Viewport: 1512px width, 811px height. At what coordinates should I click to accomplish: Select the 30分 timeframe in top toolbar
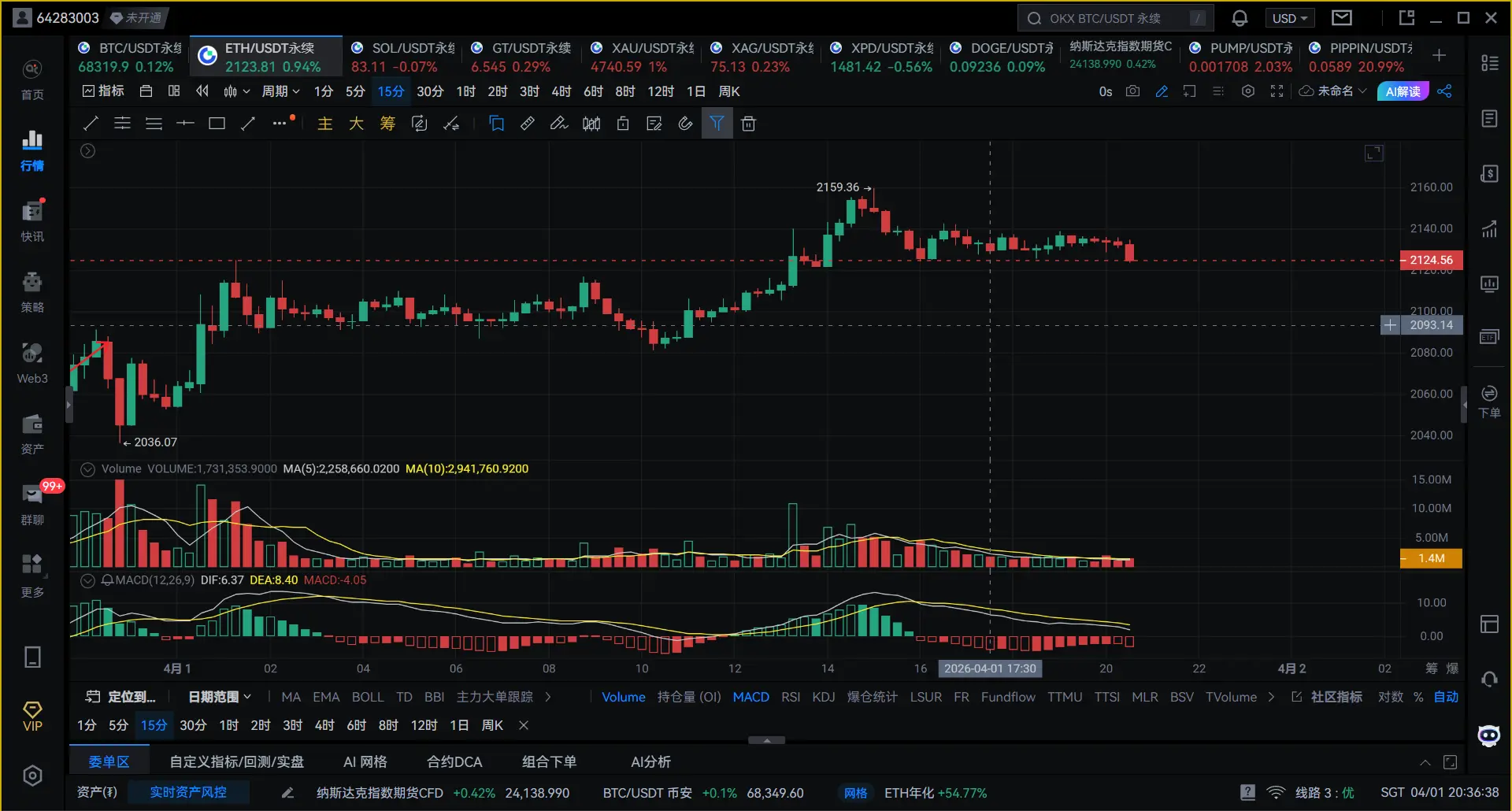click(429, 91)
